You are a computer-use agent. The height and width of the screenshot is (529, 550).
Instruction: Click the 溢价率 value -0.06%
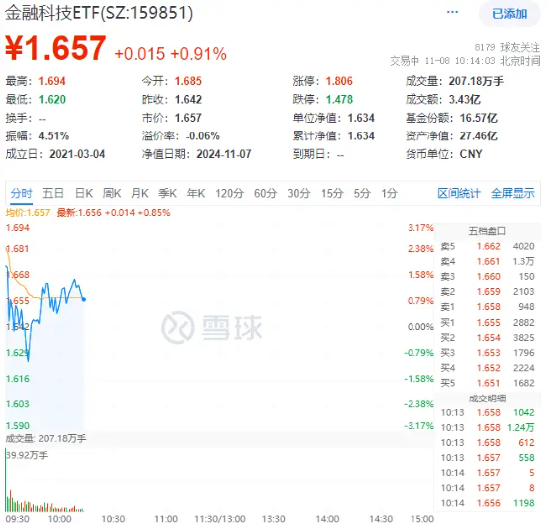click(202, 136)
